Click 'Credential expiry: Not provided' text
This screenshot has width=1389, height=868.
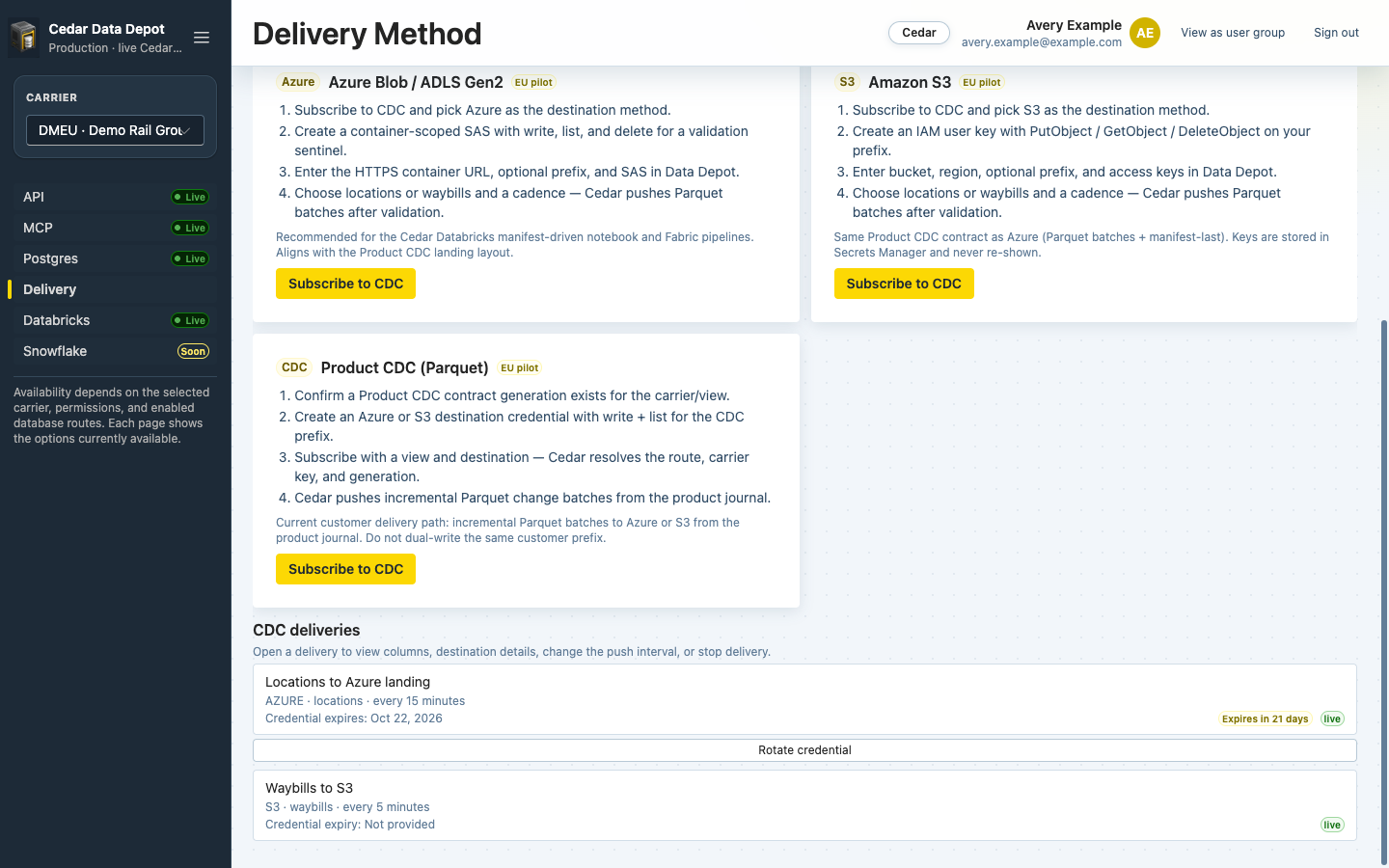(x=350, y=825)
